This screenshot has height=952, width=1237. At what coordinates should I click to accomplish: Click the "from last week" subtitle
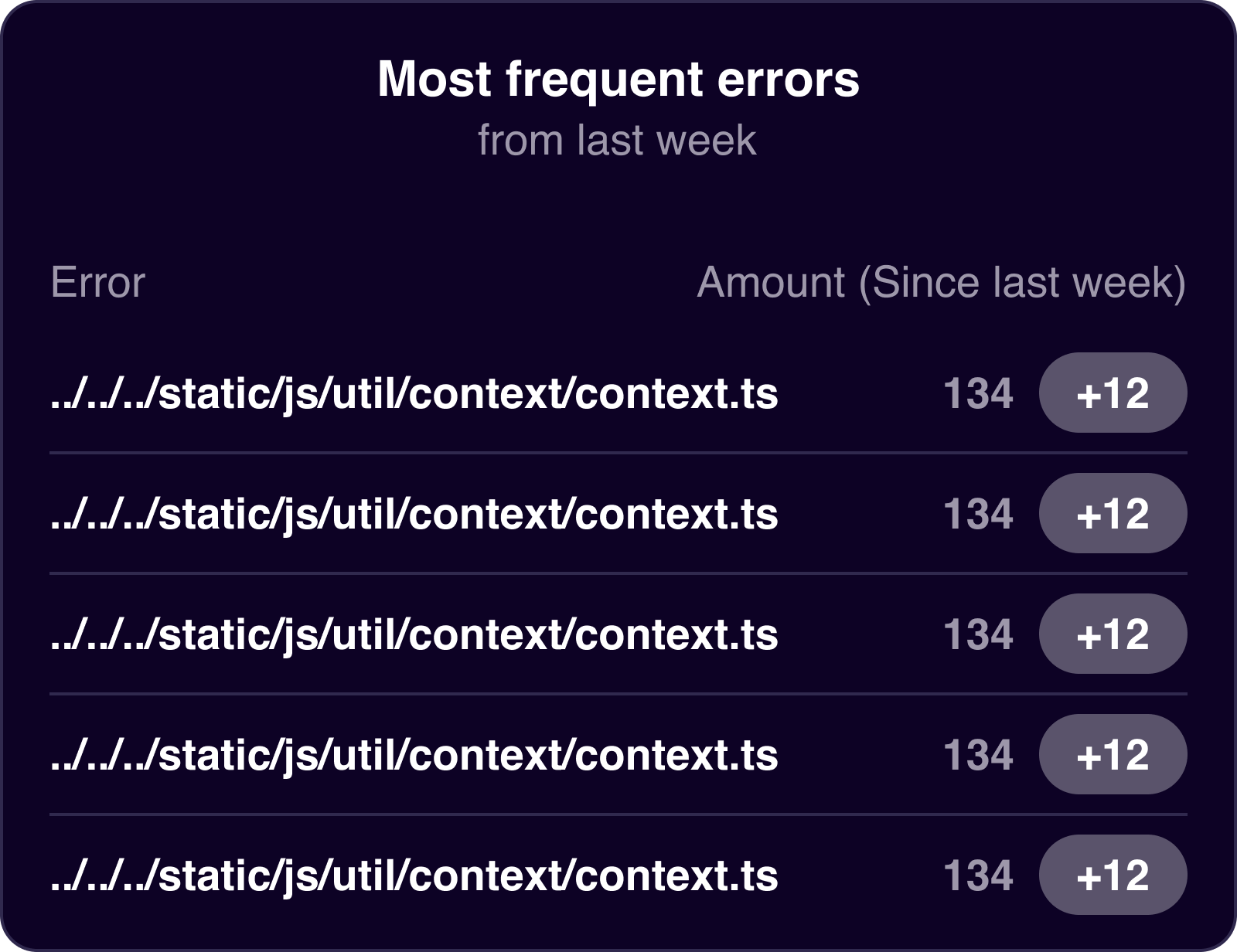[x=617, y=141]
